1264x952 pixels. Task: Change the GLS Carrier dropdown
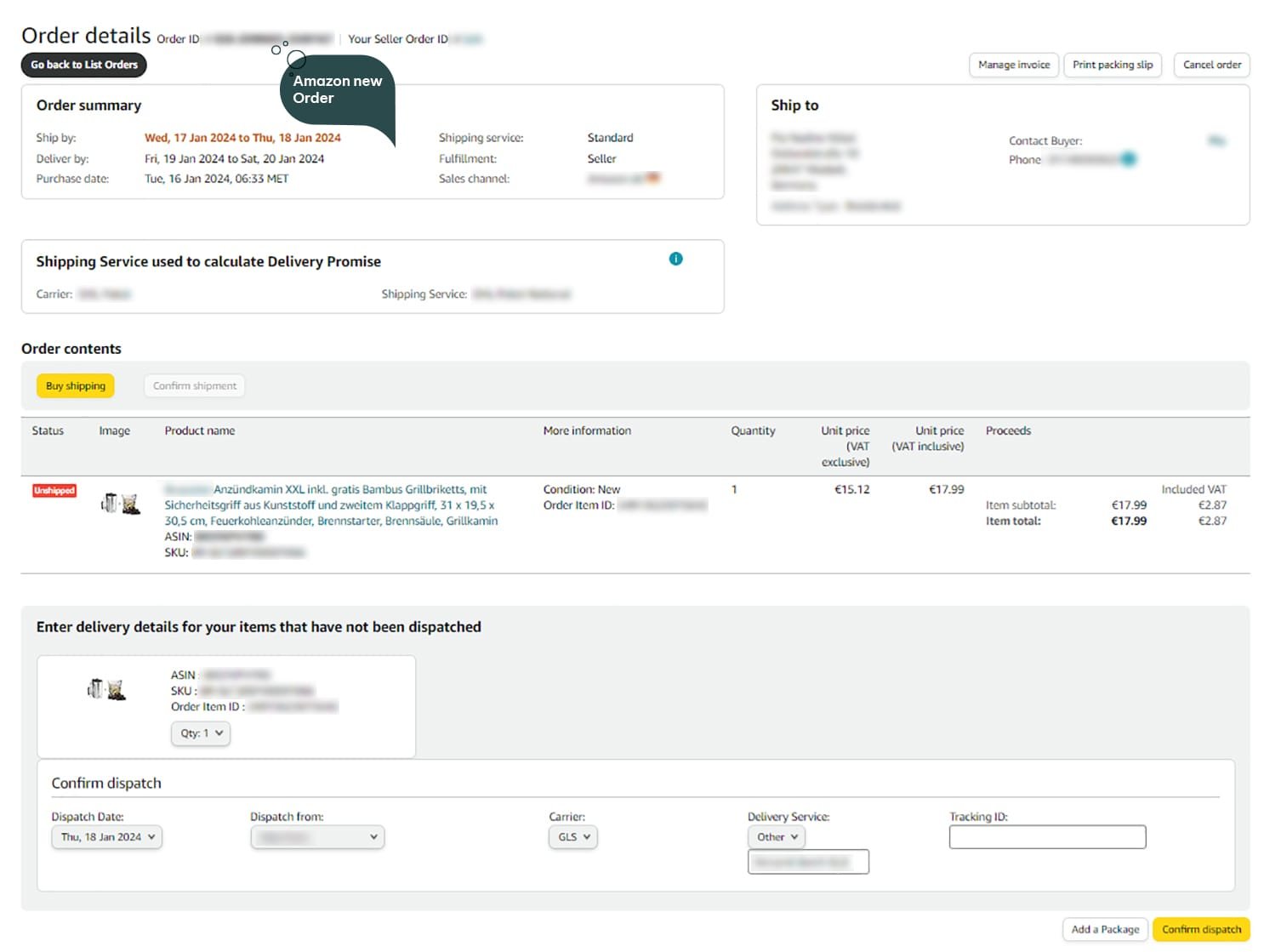tap(573, 837)
